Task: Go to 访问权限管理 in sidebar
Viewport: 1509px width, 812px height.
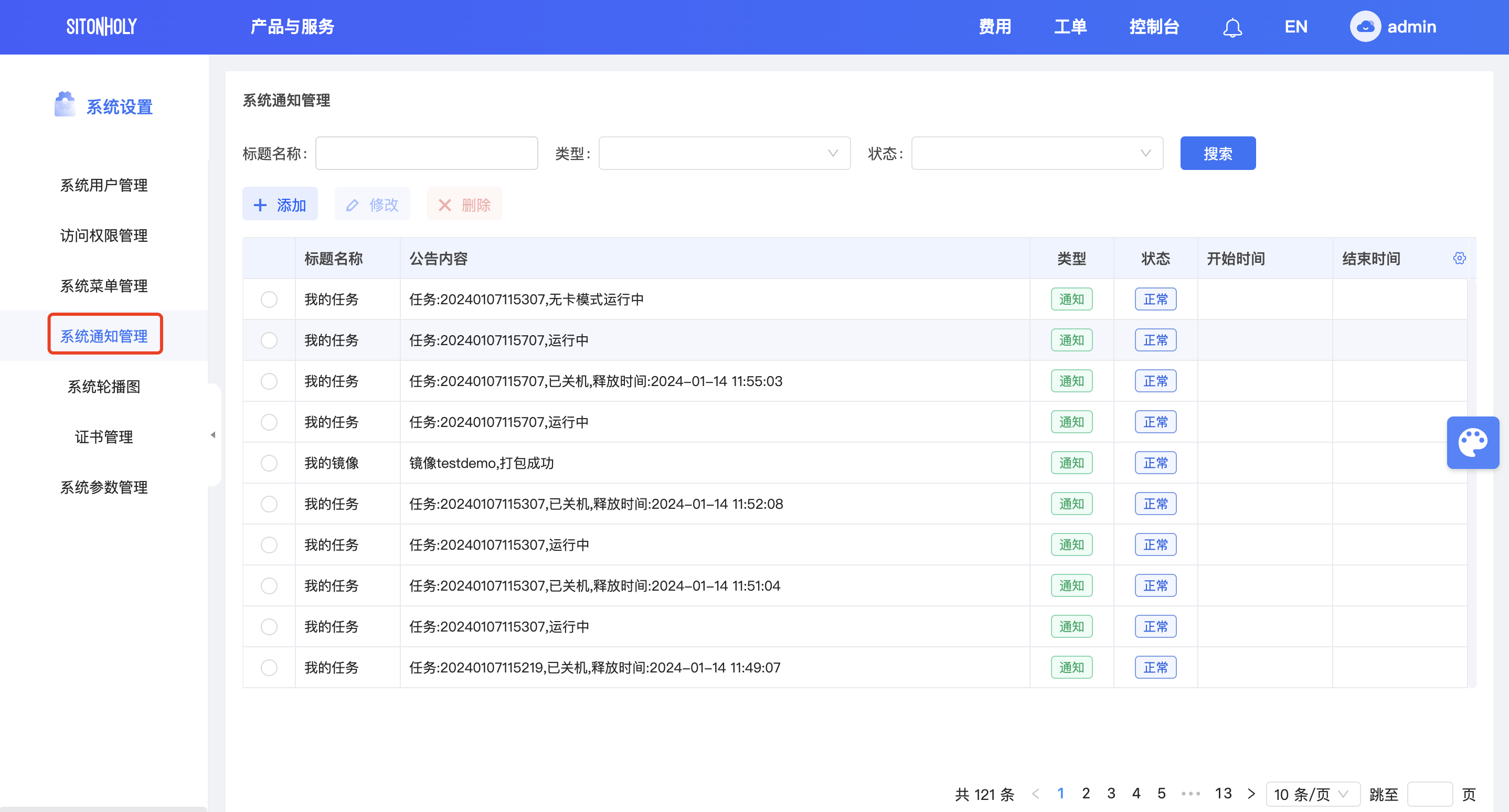Action: coord(104,236)
